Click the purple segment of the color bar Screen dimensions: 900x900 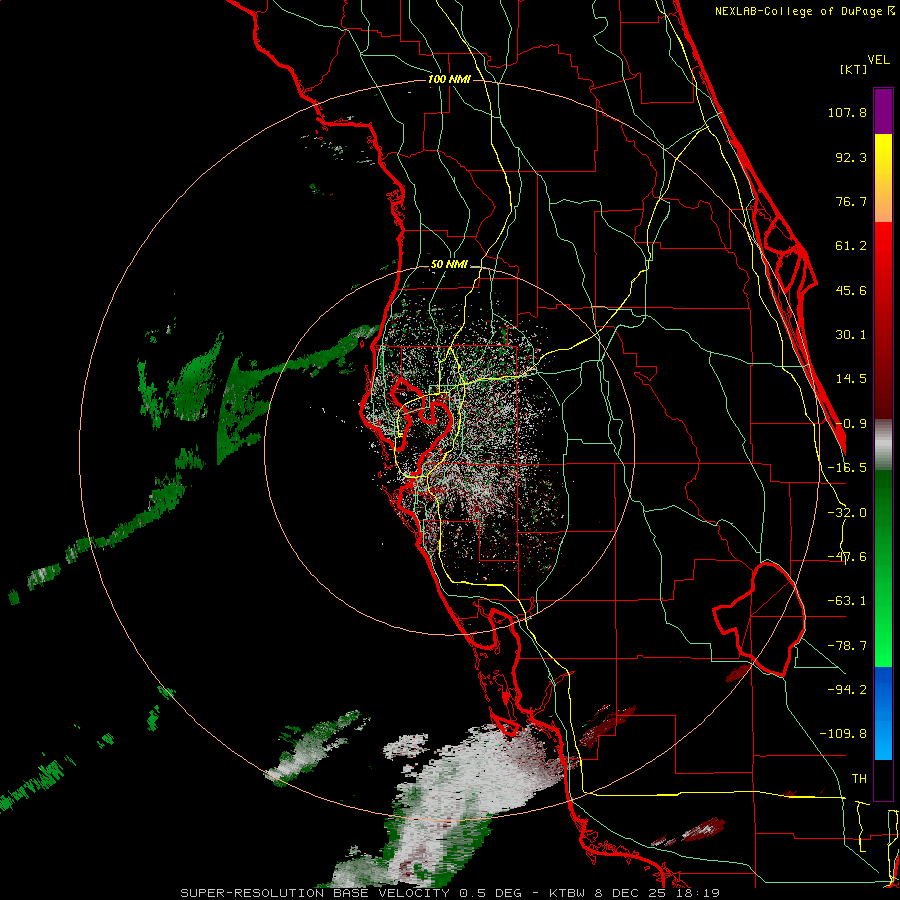point(883,111)
